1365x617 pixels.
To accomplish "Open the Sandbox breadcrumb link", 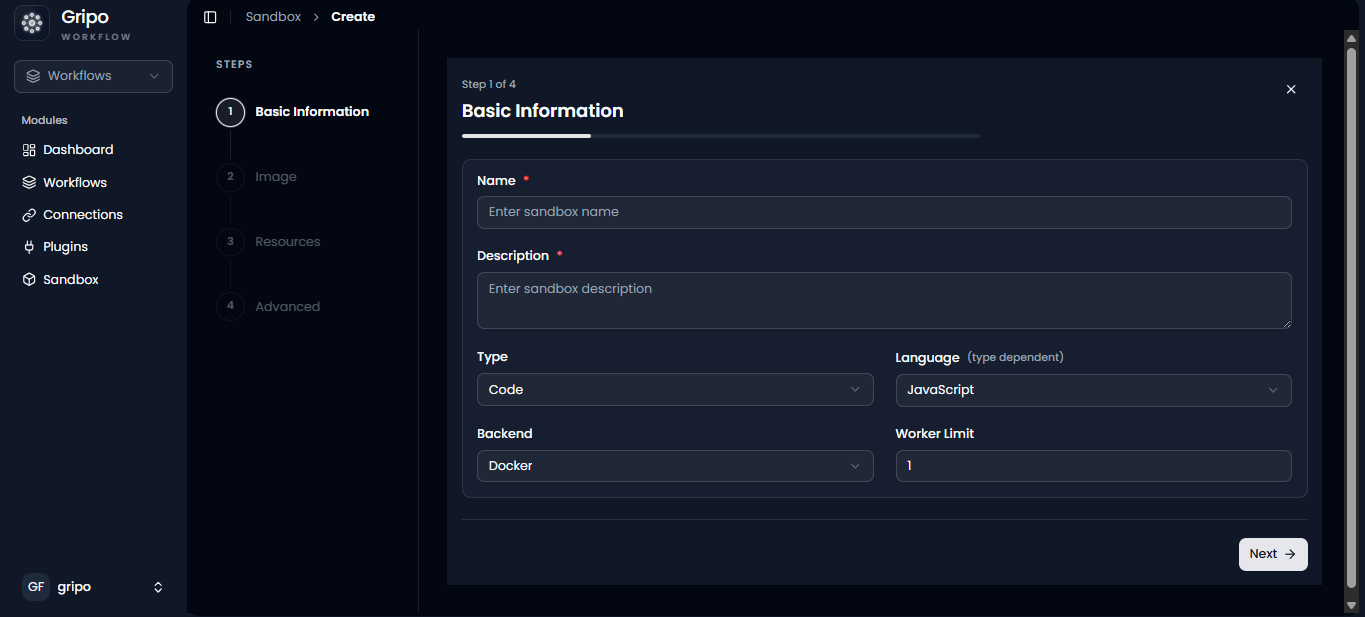I will click(x=273, y=17).
